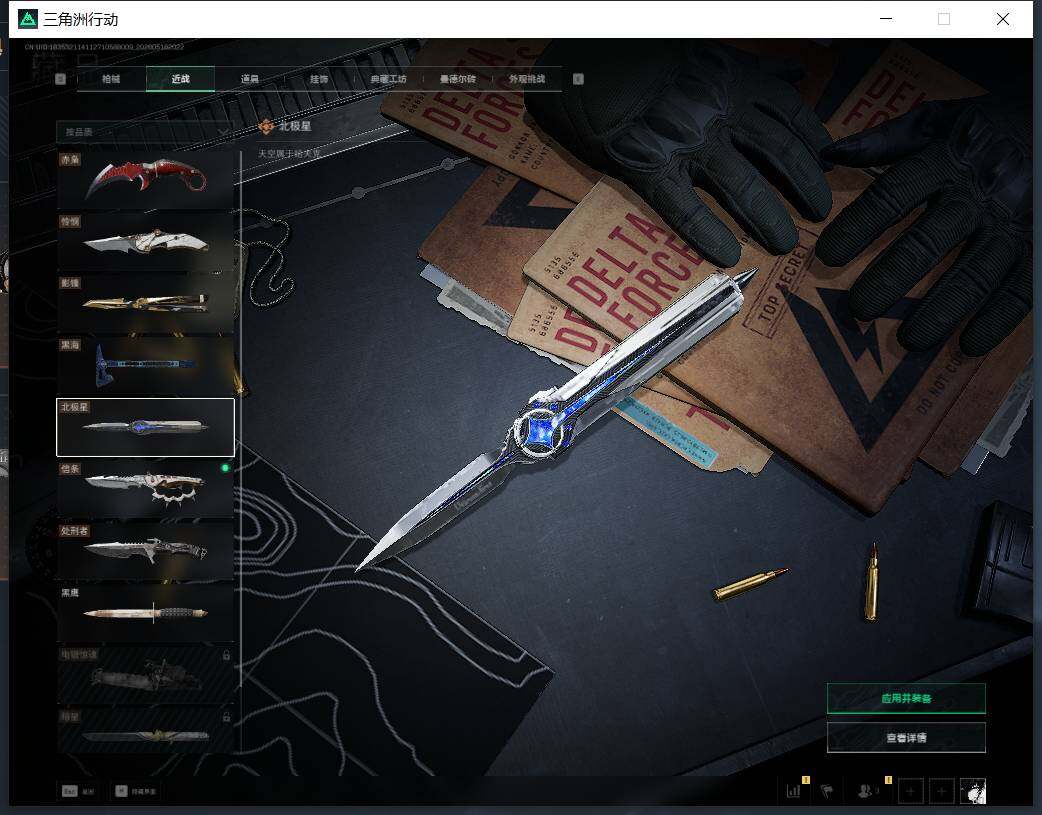Switch to the 外观挑战 tab
Screen dimensions: 1042x815
527,79
